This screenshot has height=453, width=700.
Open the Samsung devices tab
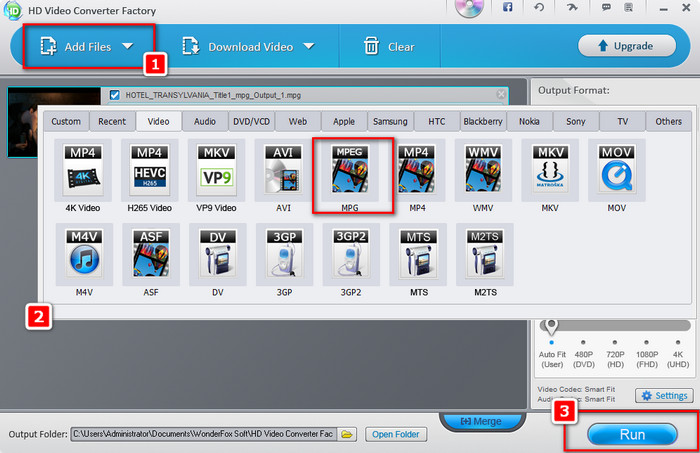coord(390,121)
